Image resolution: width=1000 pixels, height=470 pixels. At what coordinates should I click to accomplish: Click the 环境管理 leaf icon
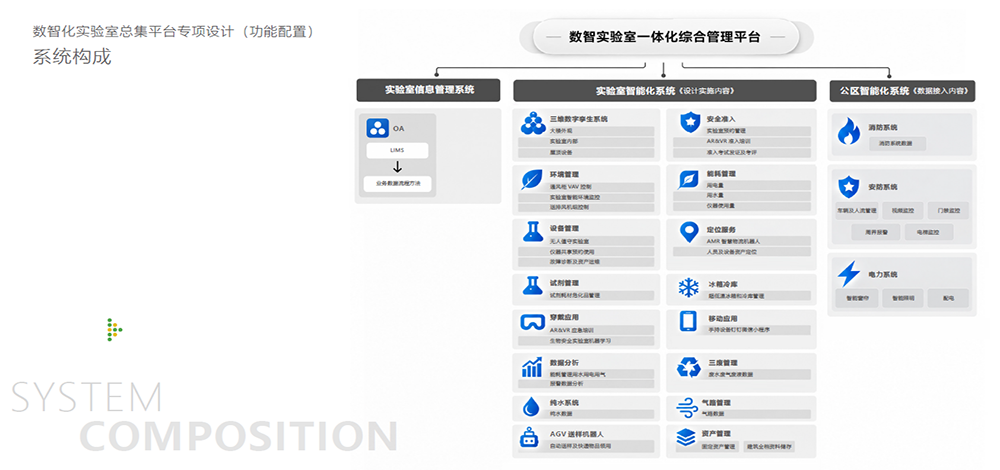point(532,179)
